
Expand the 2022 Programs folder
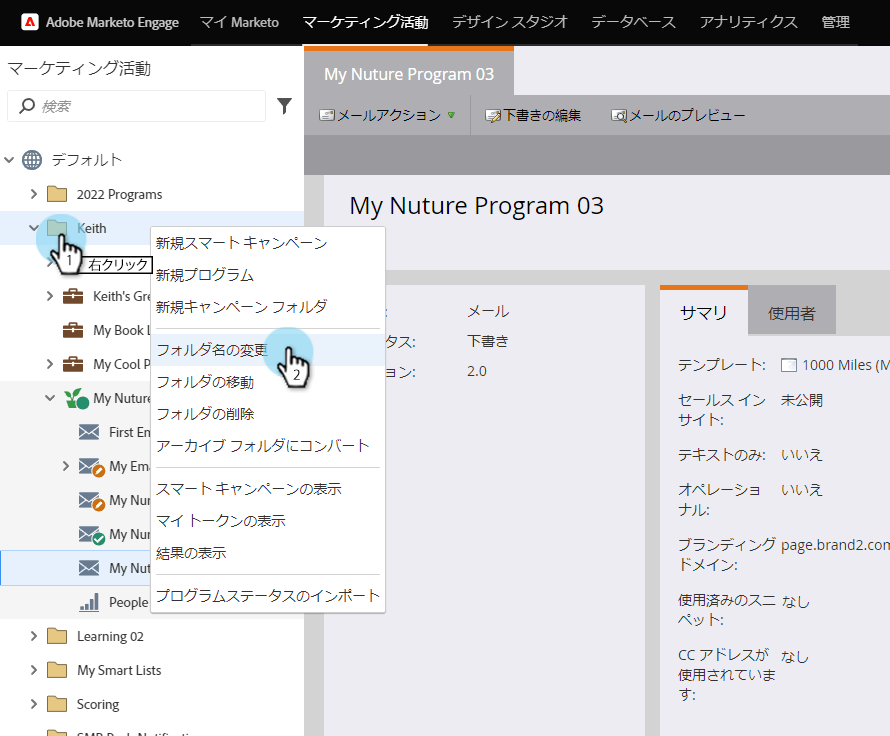pos(34,194)
